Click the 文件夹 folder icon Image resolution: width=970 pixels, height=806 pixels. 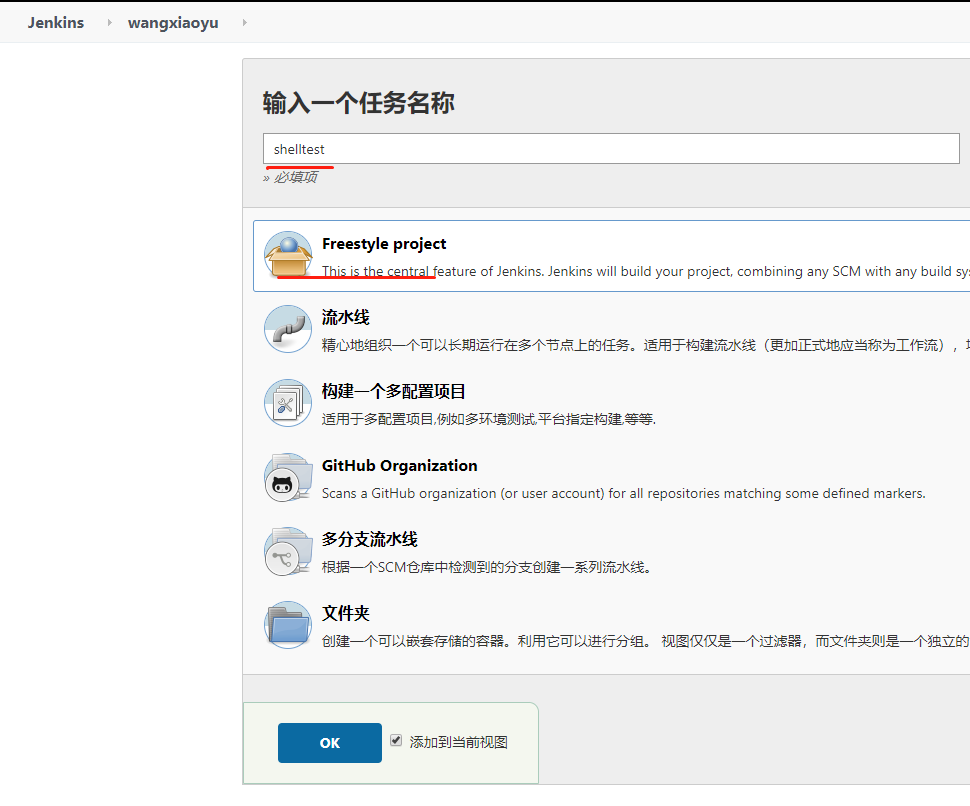[x=288, y=625]
